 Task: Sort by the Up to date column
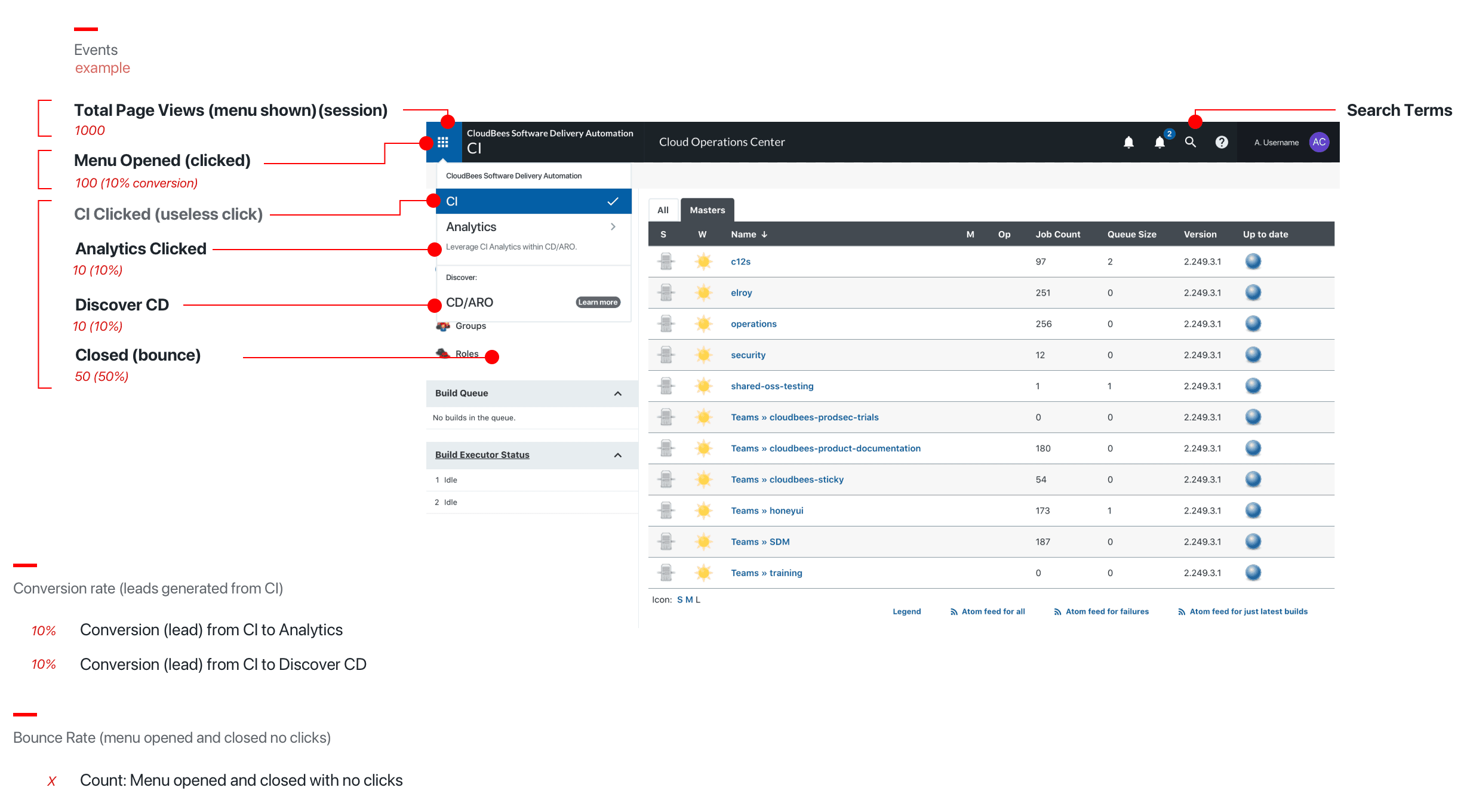pos(1265,235)
